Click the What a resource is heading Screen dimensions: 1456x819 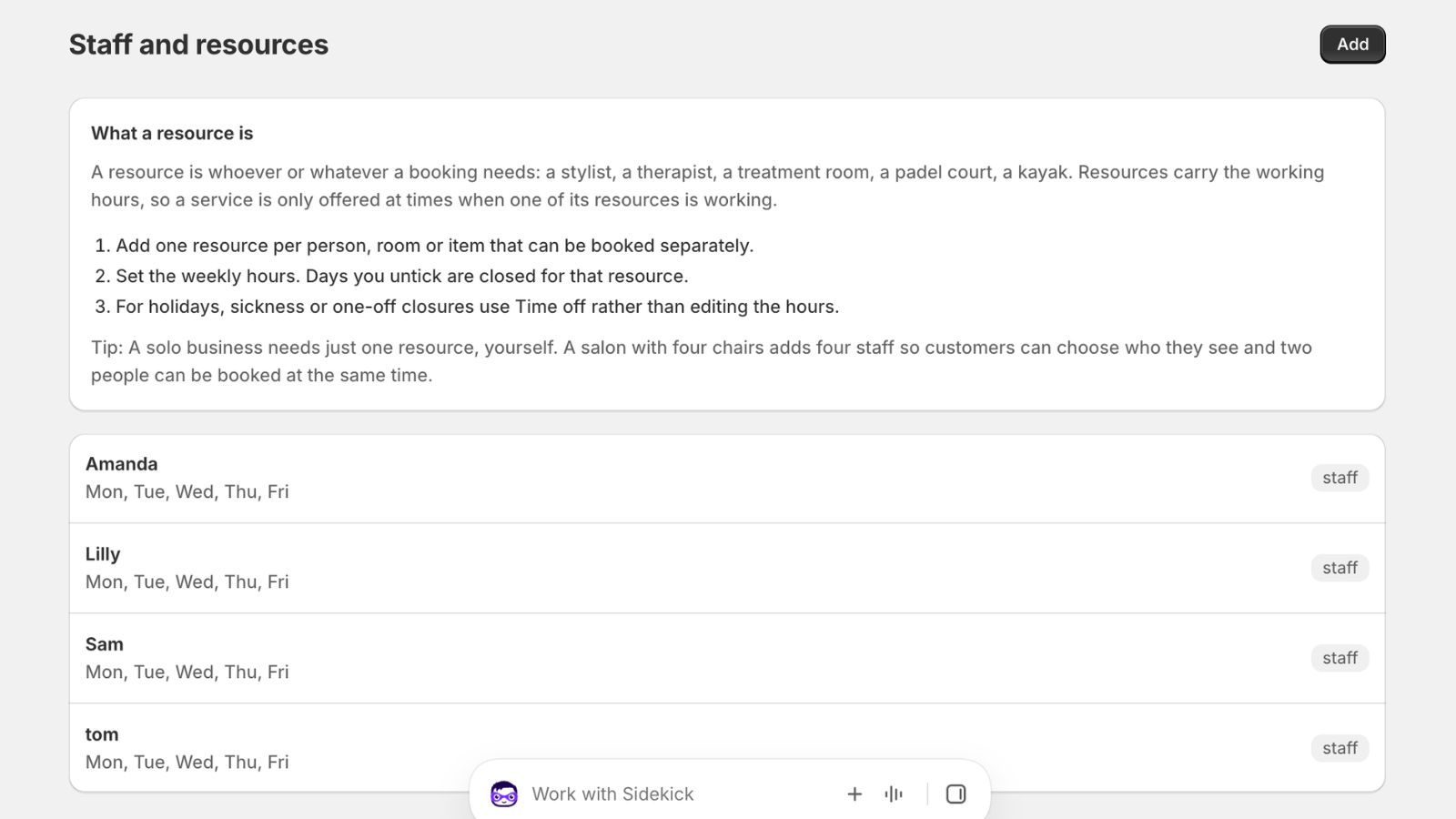(172, 133)
